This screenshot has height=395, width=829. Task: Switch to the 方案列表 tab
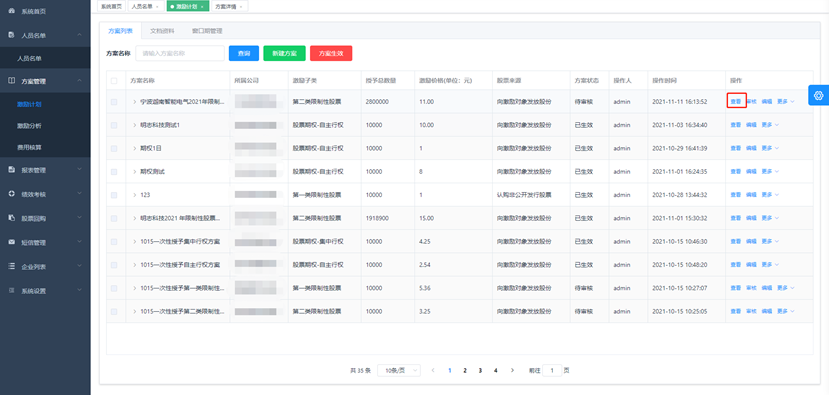[x=121, y=31]
